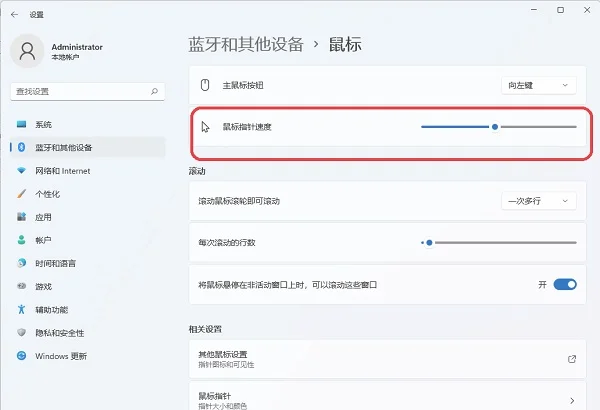Open the 向左键 primary button dropdown

(x=538, y=85)
